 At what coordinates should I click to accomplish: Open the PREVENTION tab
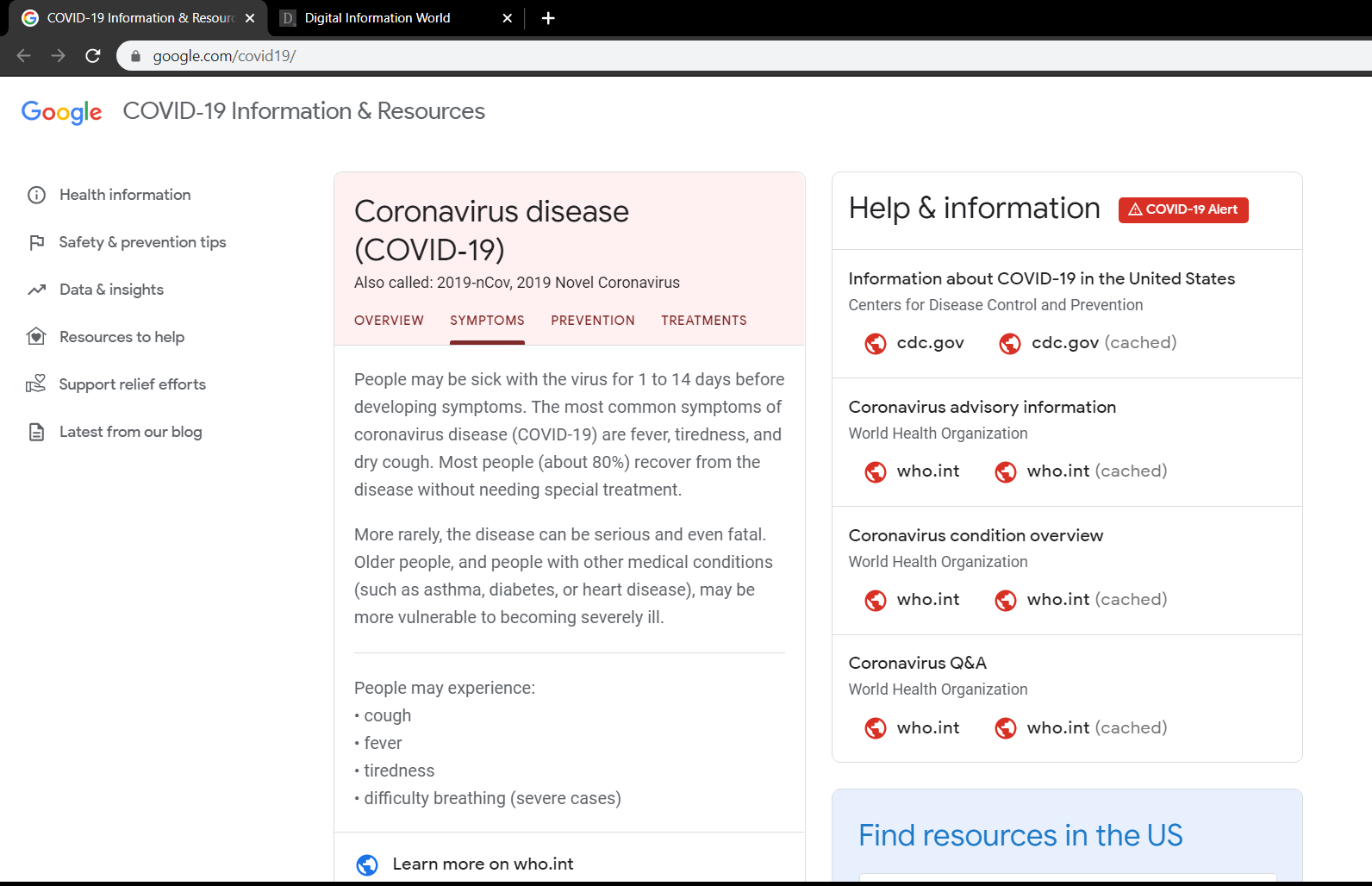coord(593,321)
